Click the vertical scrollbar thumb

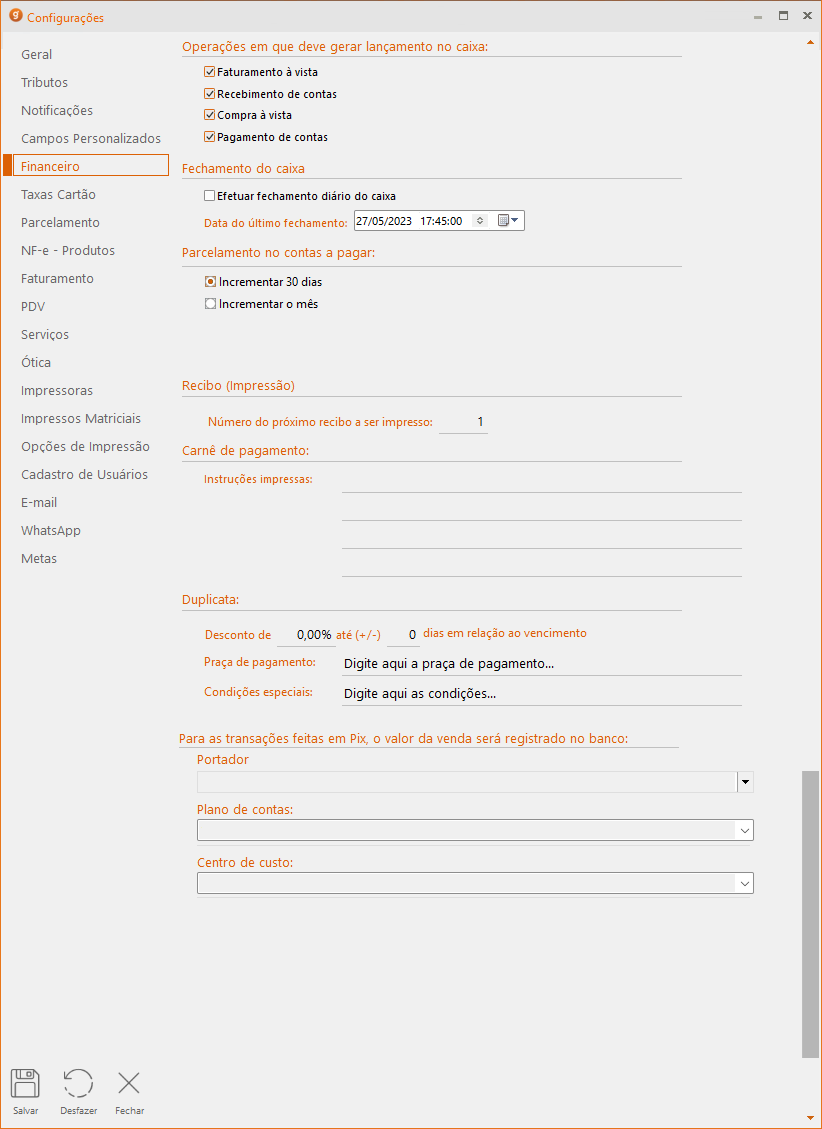coord(810,914)
